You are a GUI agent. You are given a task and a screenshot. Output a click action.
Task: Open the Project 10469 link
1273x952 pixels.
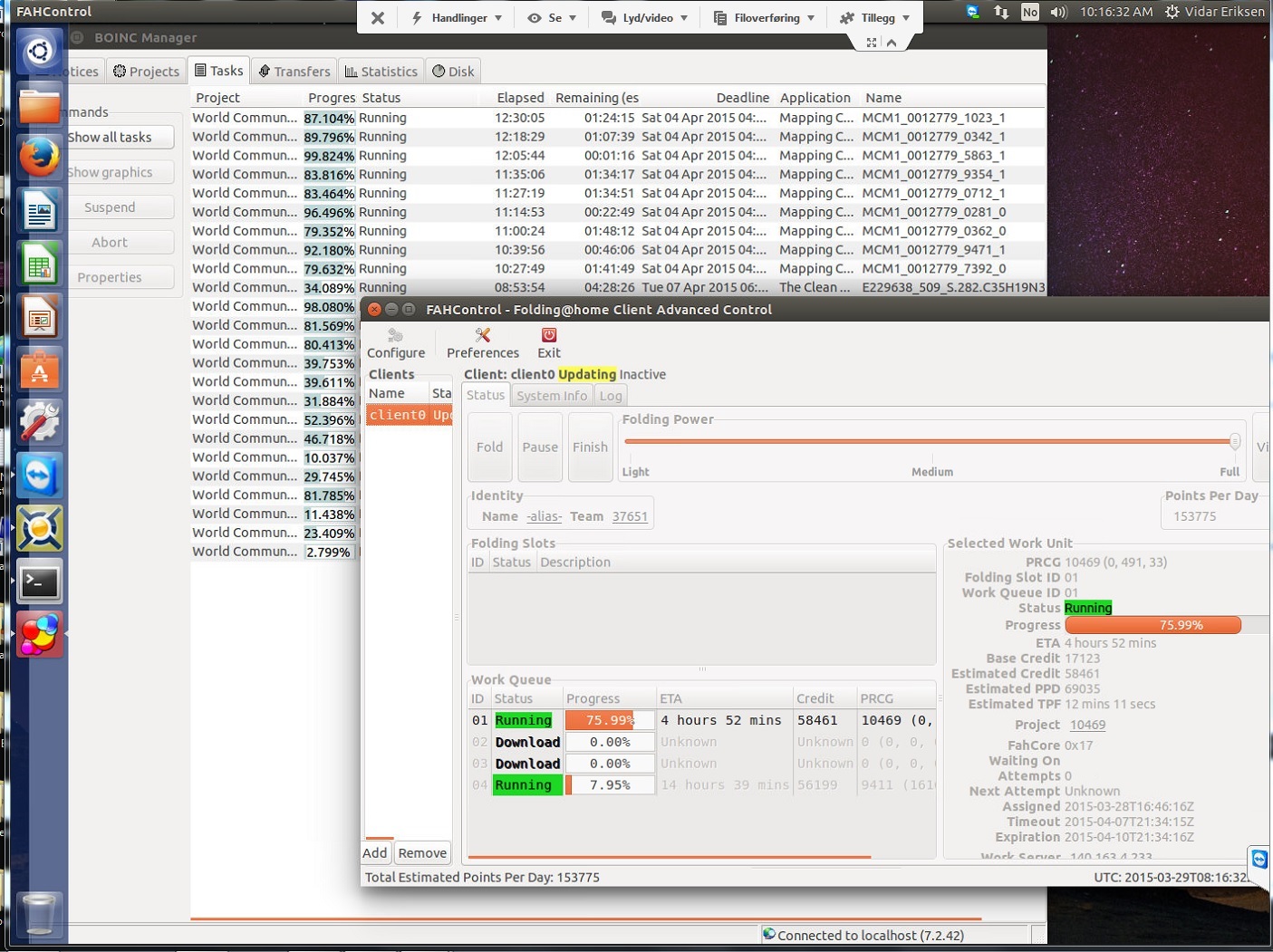1087,725
